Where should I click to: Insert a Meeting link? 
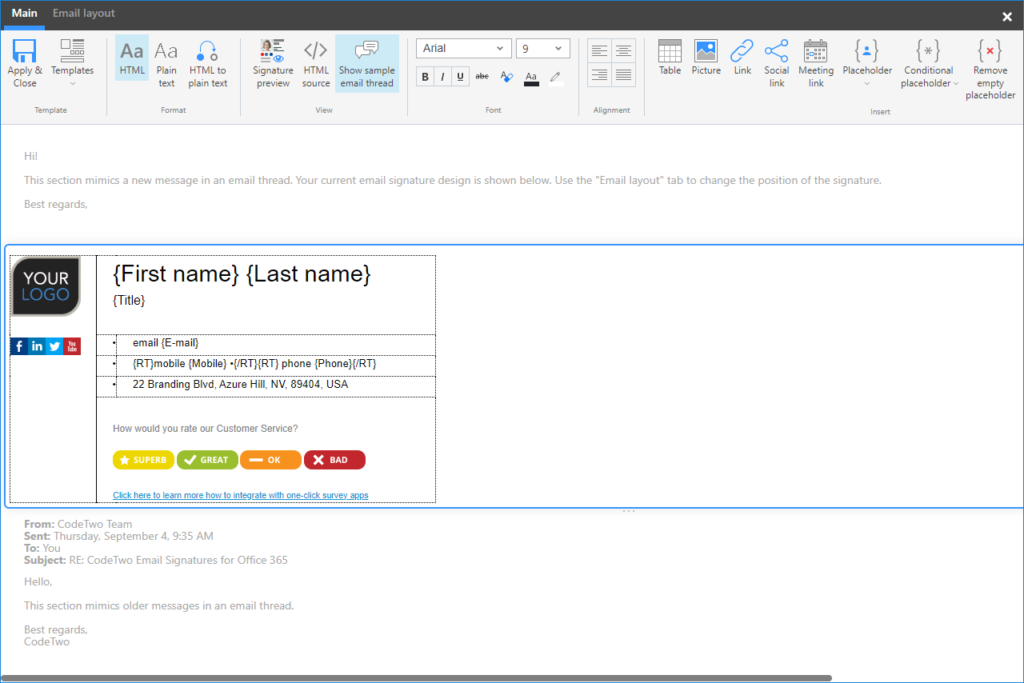click(x=816, y=60)
